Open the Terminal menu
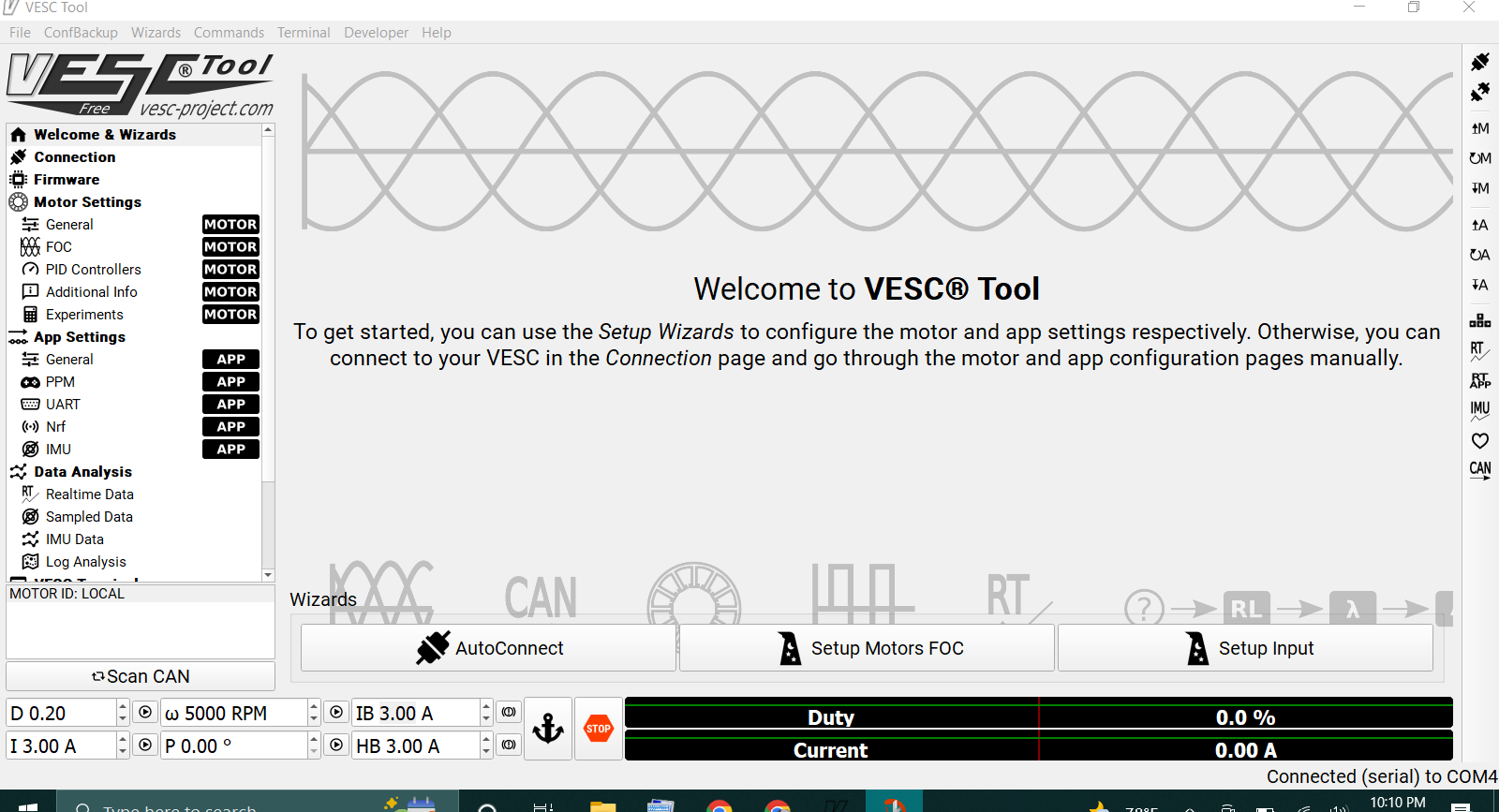The width and height of the screenshot is (1499, 812). (x=304, y=32)
